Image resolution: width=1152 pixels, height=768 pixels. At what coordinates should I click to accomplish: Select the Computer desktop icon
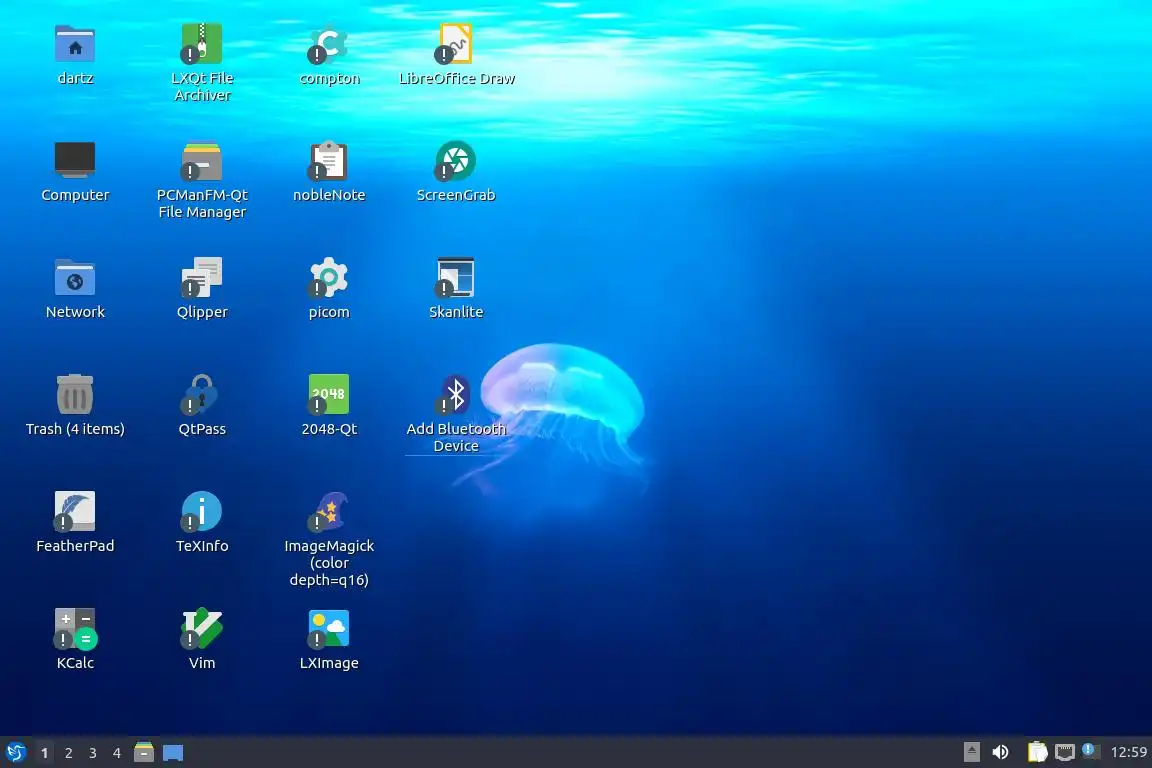[x=75, y=160]
